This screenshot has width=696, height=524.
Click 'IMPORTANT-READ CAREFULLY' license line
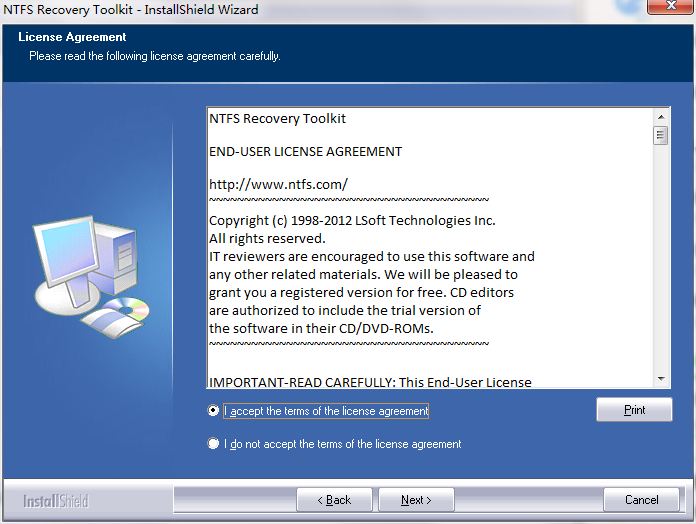(x=370, y=382)
